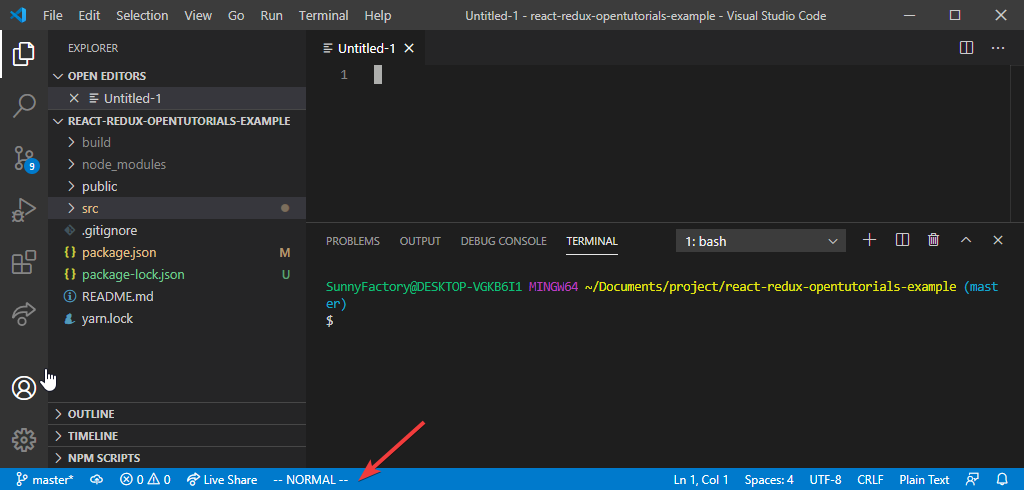This screenshot has height=490, width=1024.
Task: Maximize the terminal panel size
Action: [x=966, y=240]
